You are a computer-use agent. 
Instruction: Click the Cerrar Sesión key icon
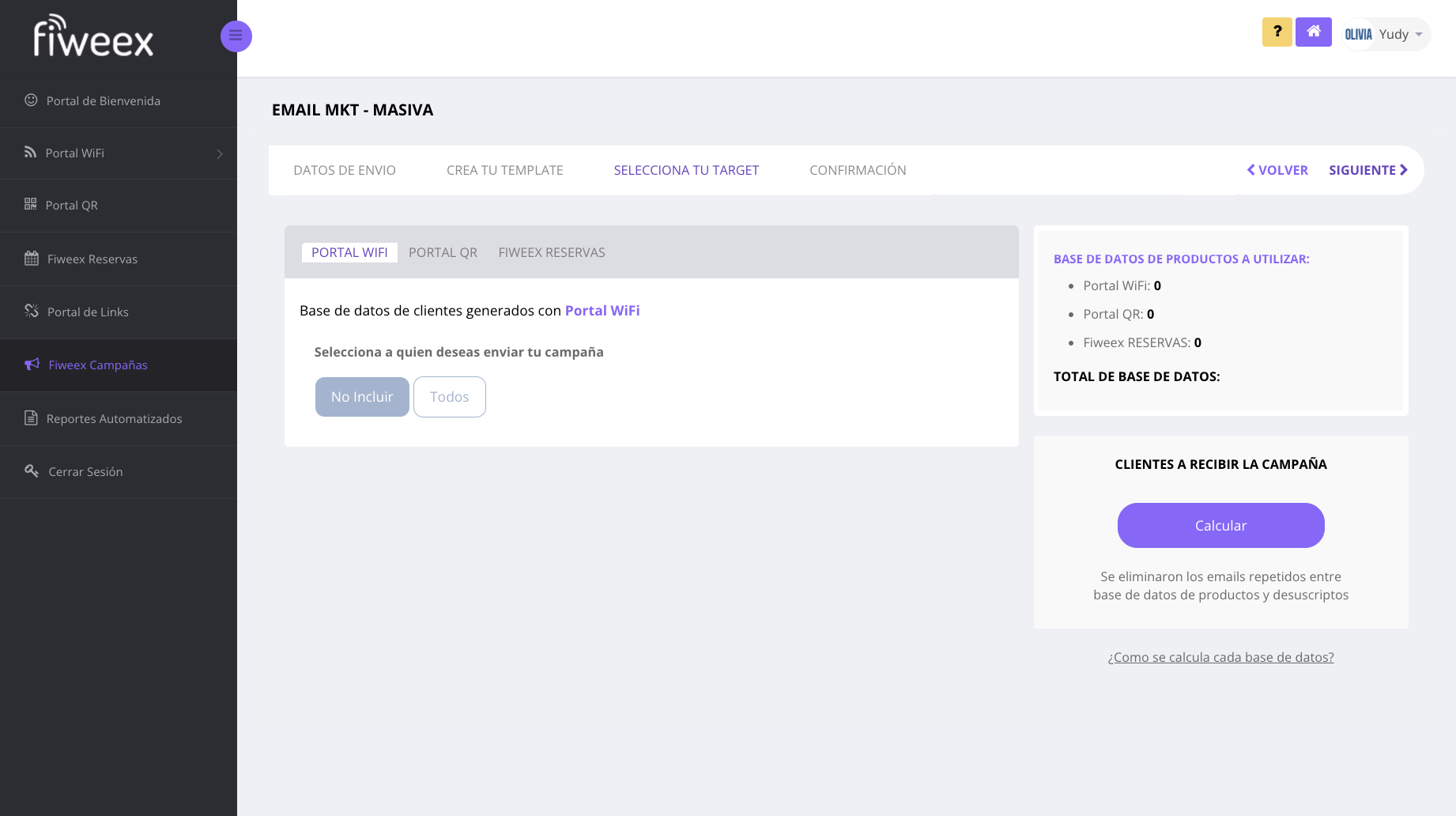click(32, 471)
